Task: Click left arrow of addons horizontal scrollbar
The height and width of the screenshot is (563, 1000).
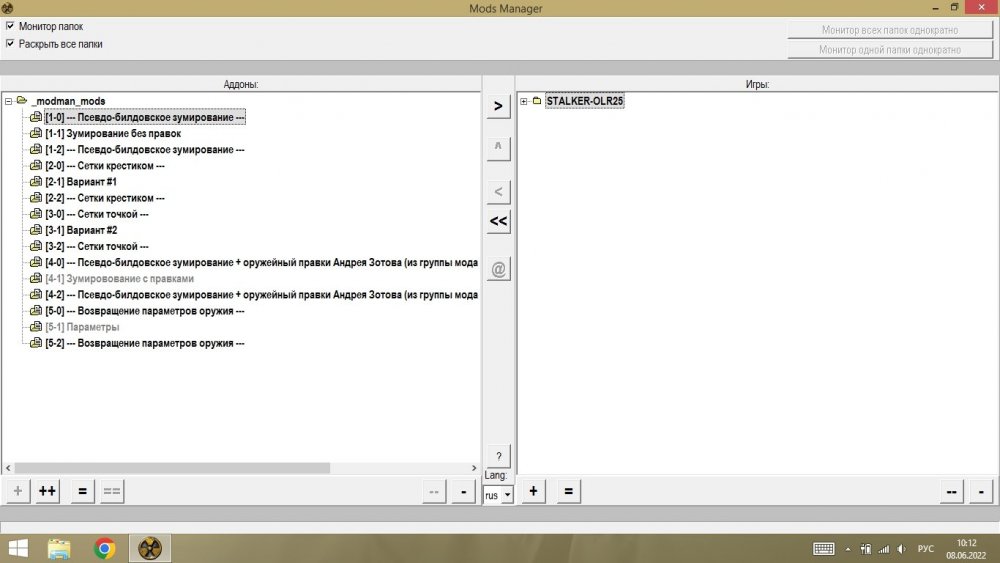Action: (x=8, y=468)
